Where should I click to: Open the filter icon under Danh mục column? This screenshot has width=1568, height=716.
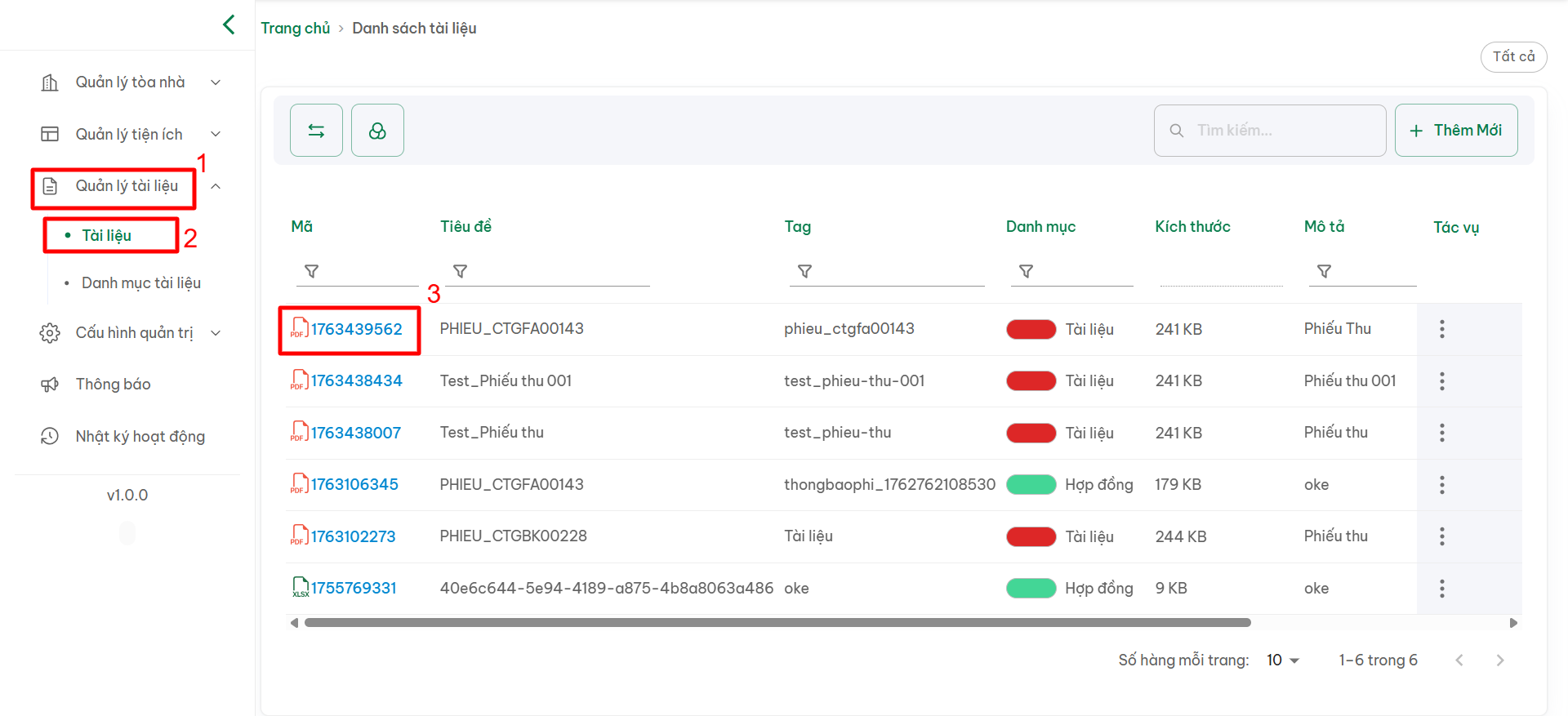(1026, 271)
